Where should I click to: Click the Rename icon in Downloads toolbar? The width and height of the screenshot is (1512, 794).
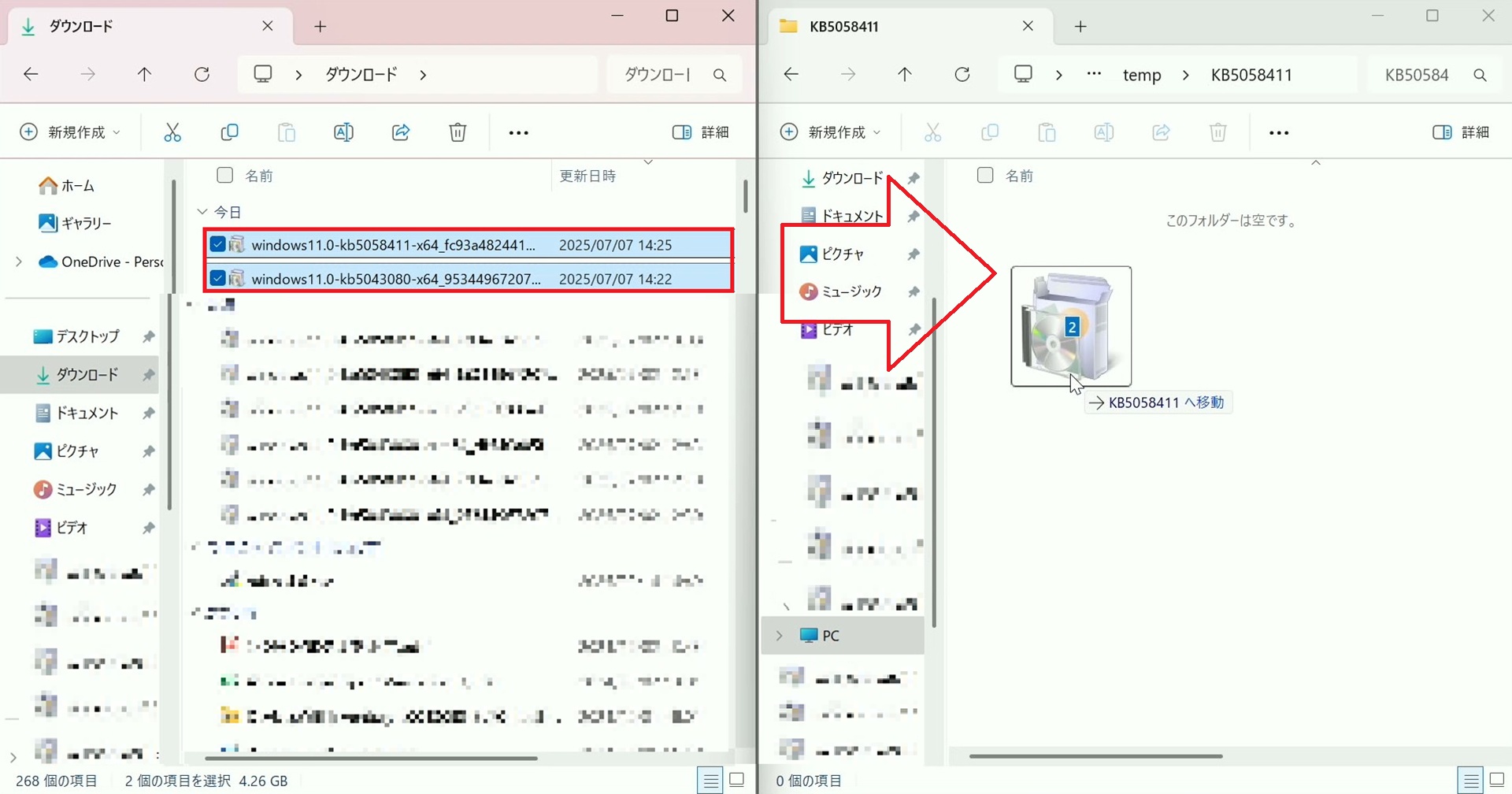click(343, 132)
